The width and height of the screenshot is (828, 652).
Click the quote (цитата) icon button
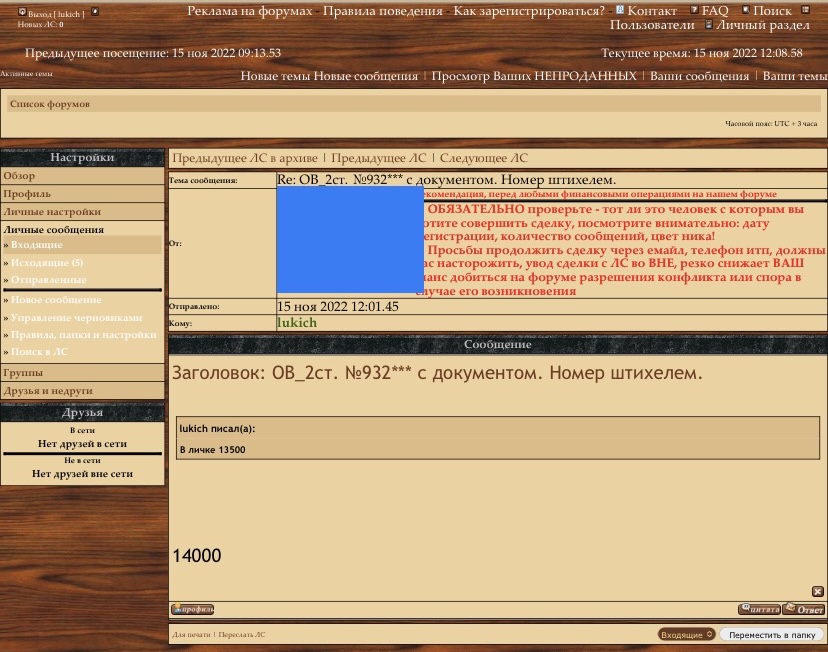click(759, 609)
